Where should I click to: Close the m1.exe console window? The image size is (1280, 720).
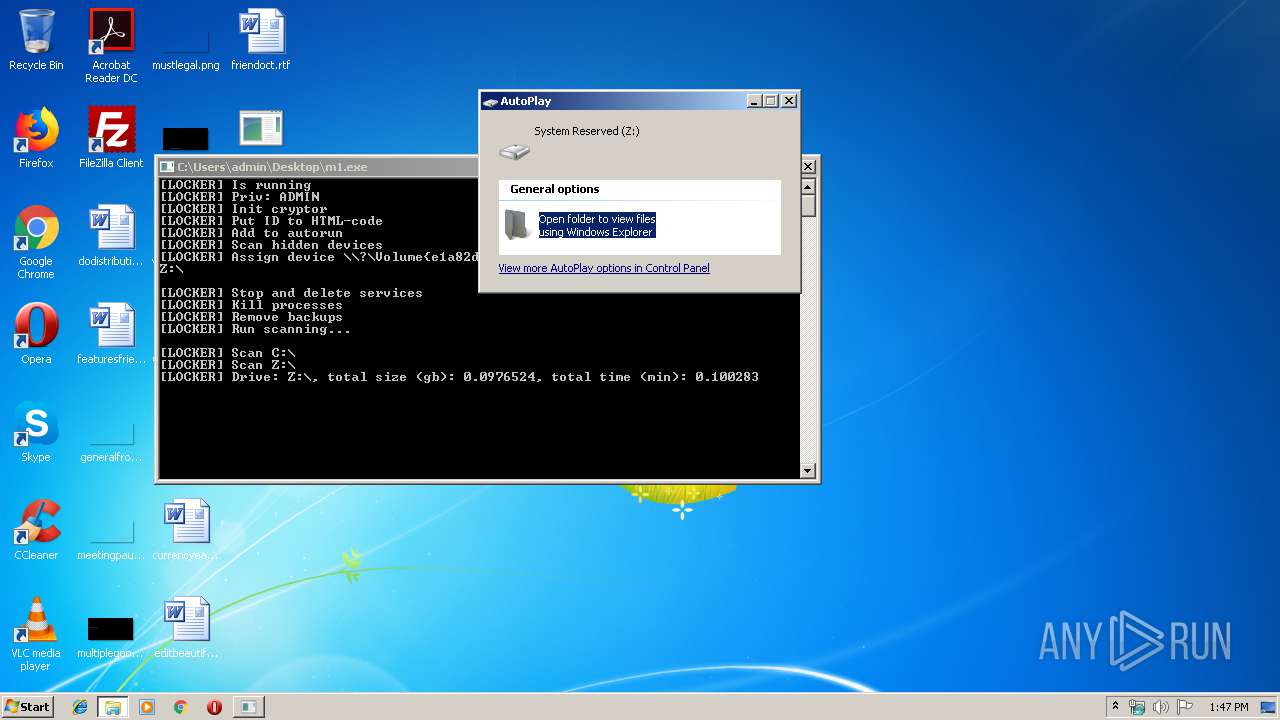click(809, 167)
